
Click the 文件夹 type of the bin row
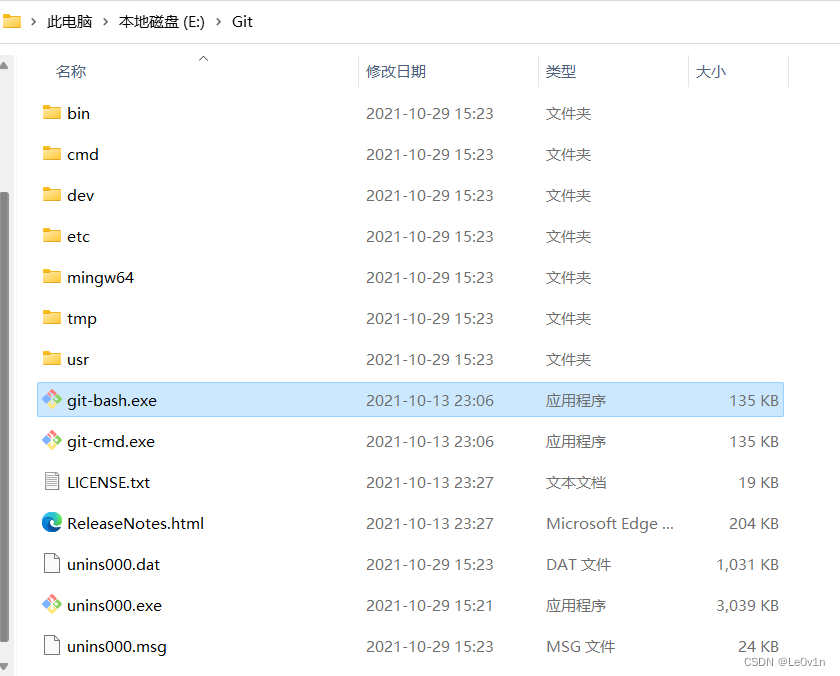tap(568, 113)
